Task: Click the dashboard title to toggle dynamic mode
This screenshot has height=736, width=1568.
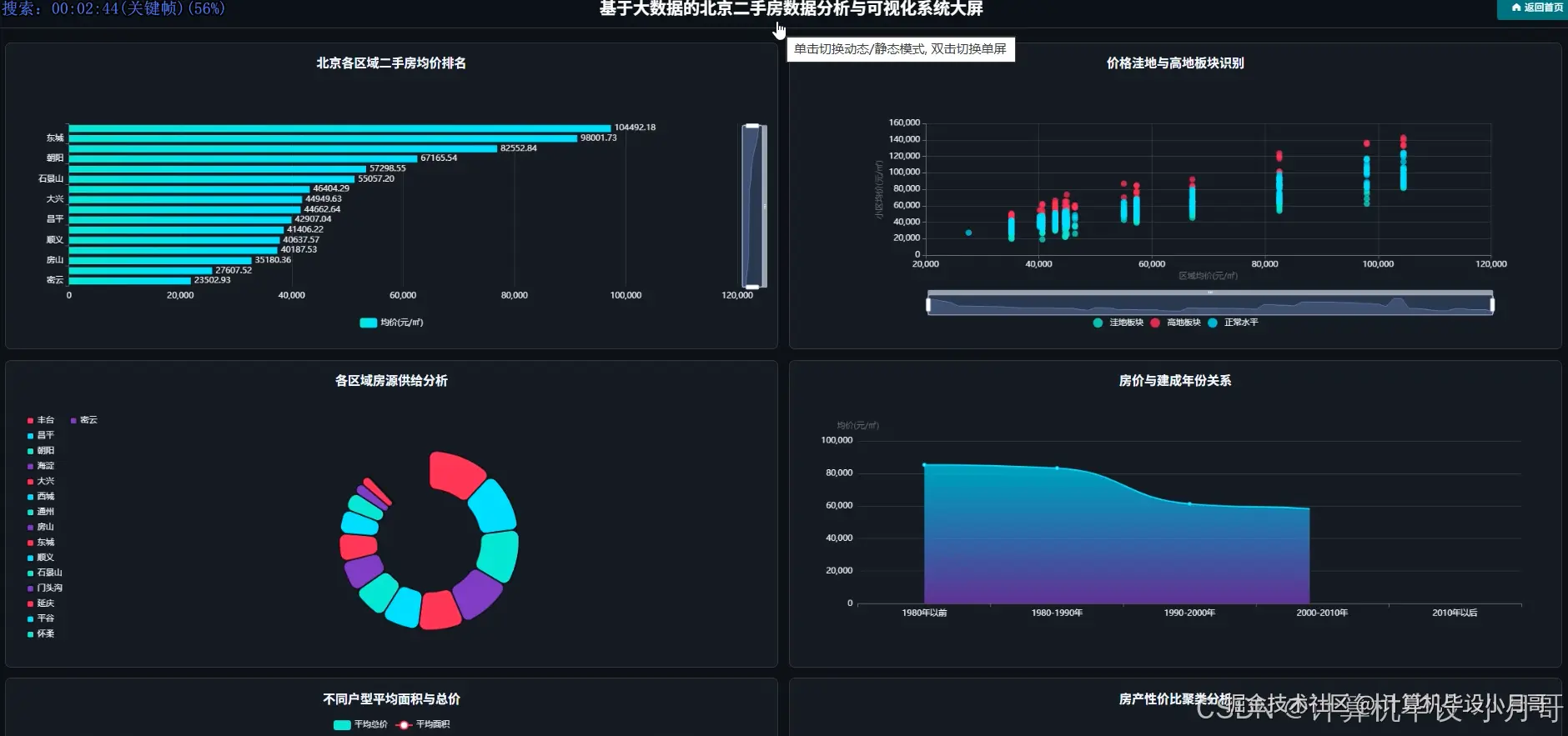Action: (791, 8)
